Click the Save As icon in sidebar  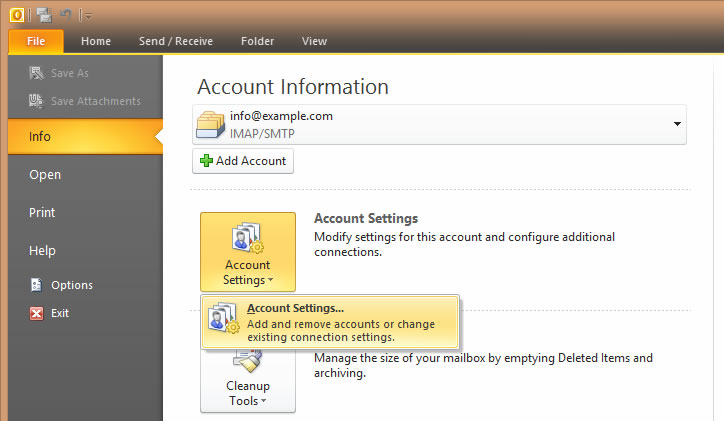pyautogui.click(x=36, y=73)
